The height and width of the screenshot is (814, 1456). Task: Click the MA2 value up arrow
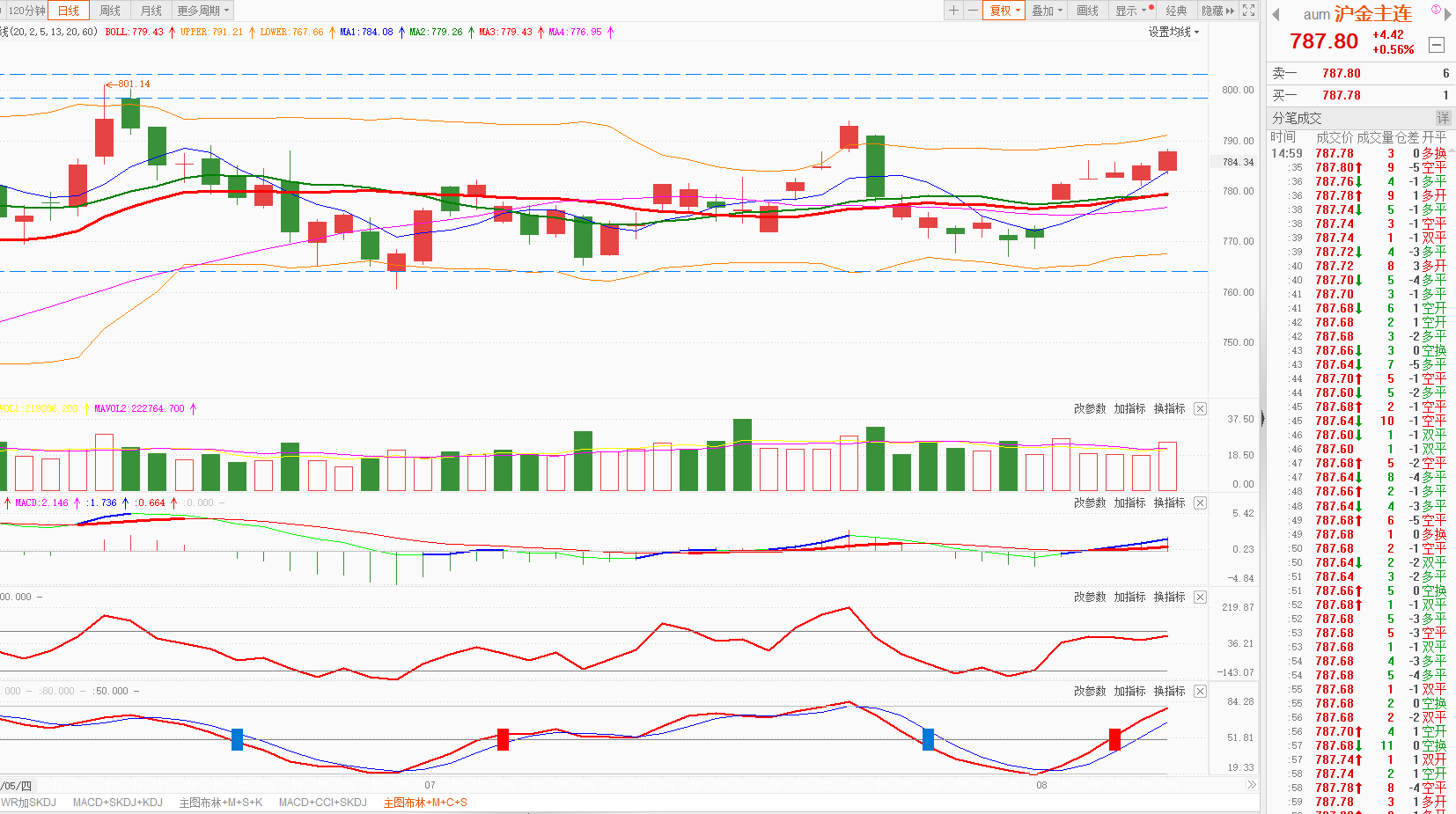point(471,32)
